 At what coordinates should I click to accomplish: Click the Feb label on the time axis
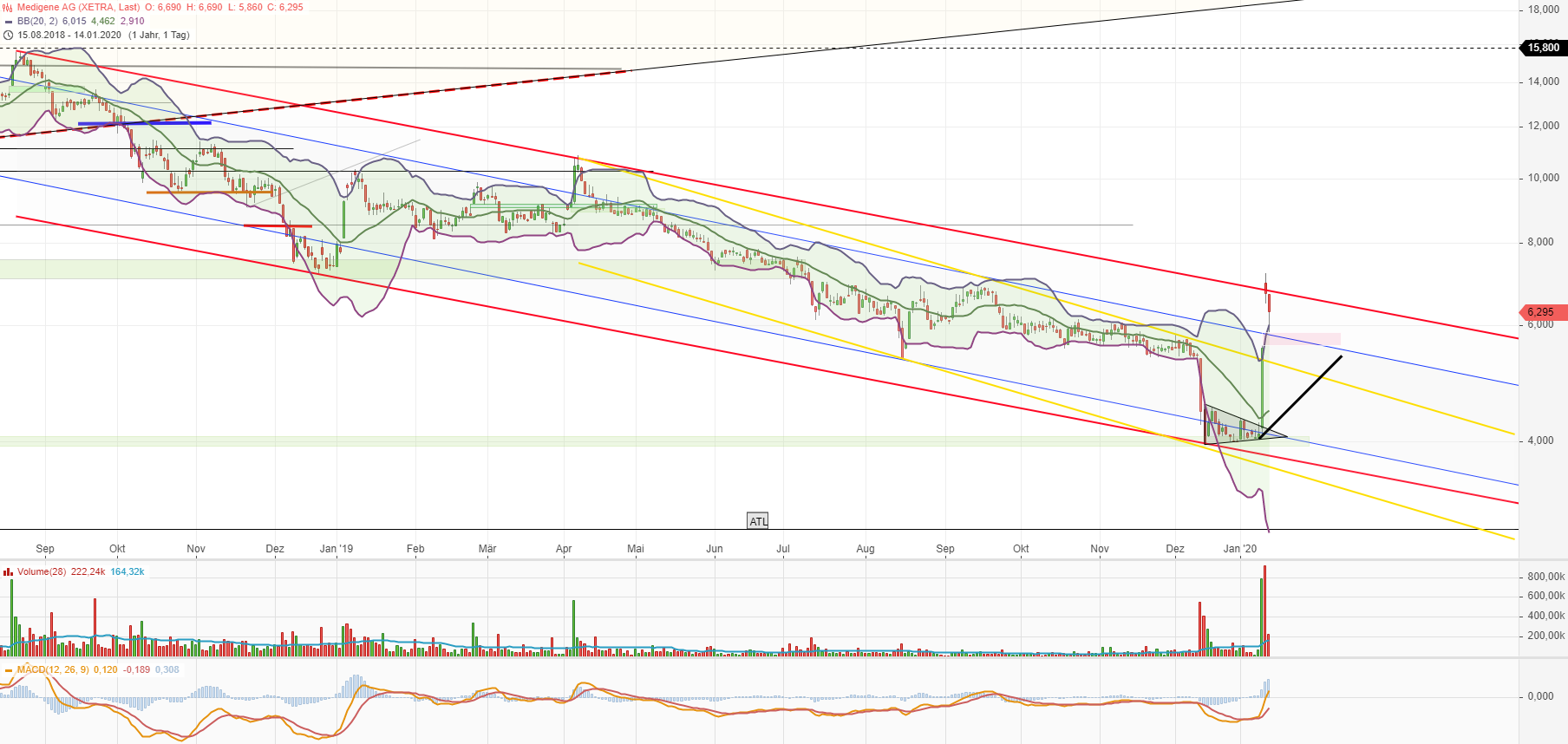[415, 549]
